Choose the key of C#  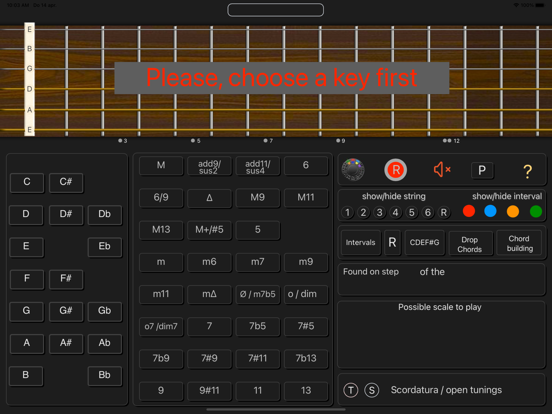pyautogui.click(x=66, y=182)
